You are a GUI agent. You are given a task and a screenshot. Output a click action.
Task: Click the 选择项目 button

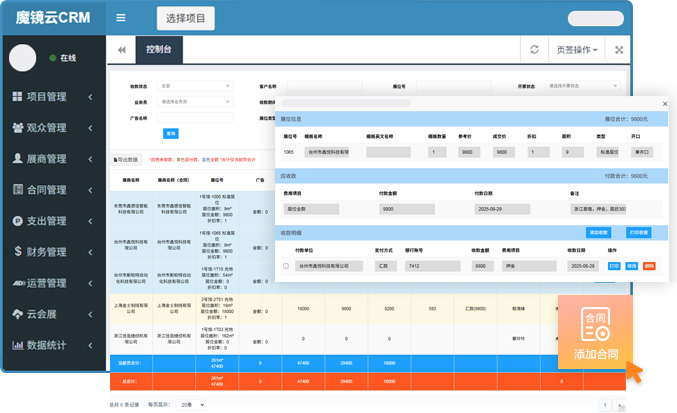[185, 18]
